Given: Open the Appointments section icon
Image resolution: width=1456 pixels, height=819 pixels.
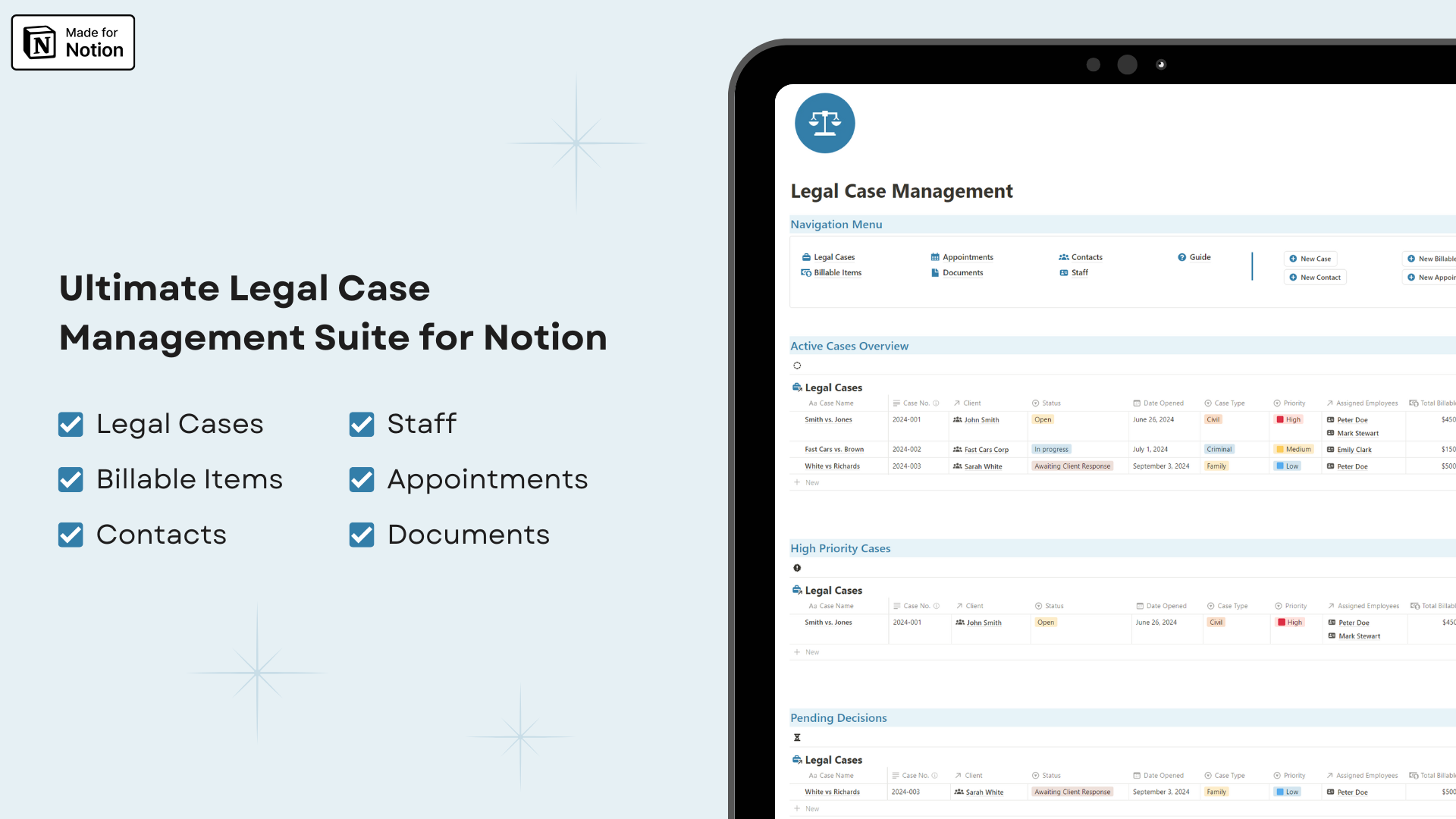Looking at the screenshot, I should [x=934, y=257].
